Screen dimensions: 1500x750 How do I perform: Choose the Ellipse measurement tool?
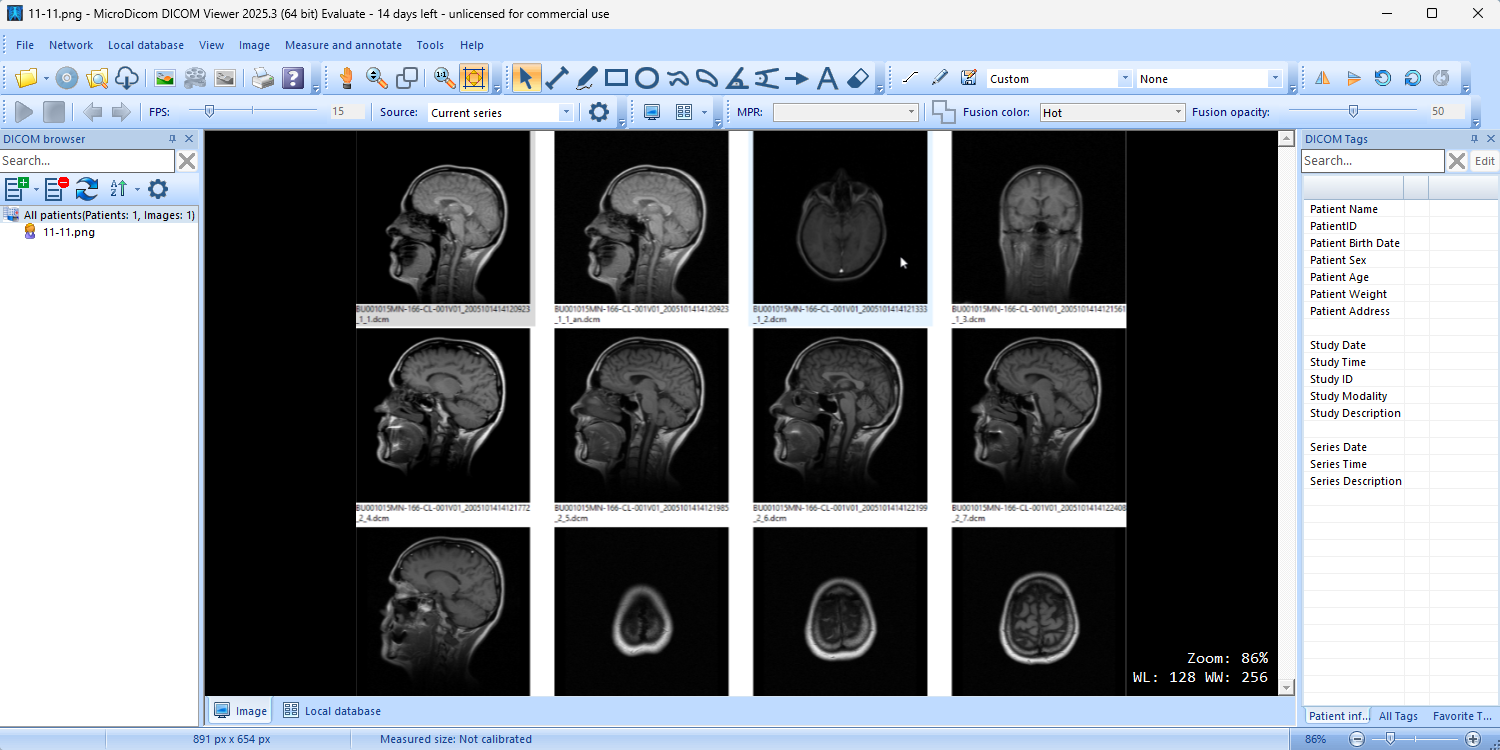(x=647, y=78)
